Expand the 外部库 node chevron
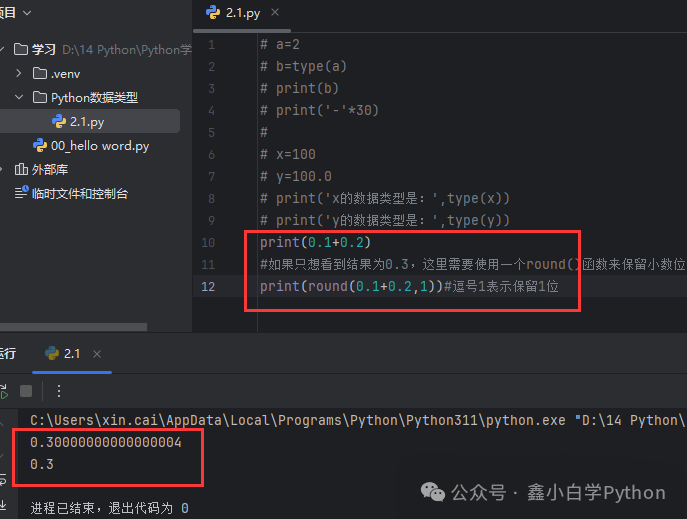 tap(1, 169)
